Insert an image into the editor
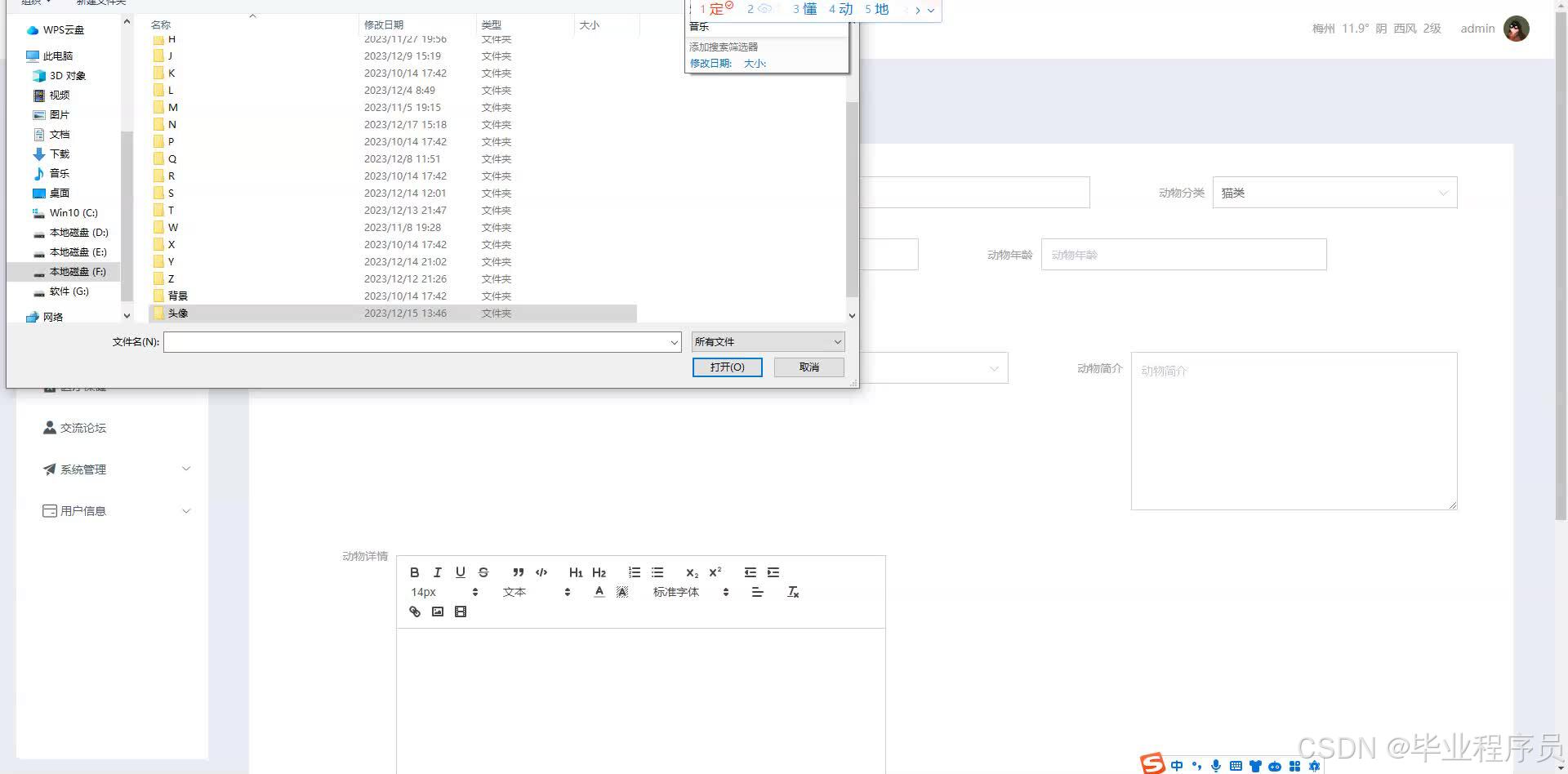This screenshot has width=1568, height=774. (437, 612)
